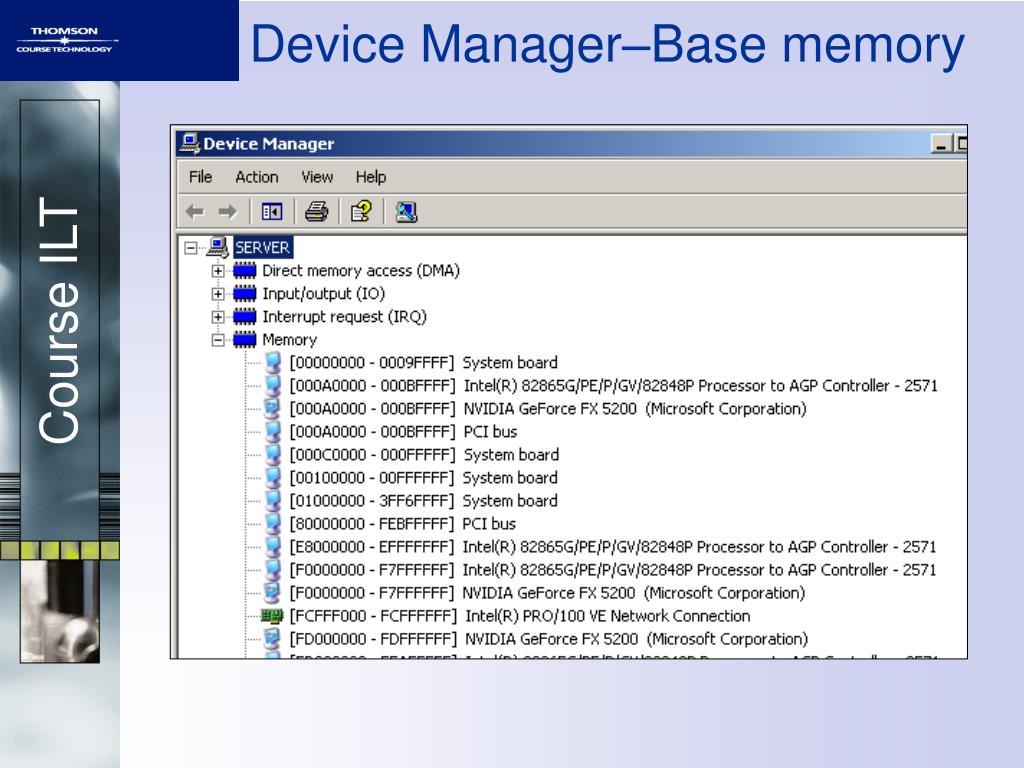Select [000A0000 - 000BFFFF] Intel AGP Controller entry text

click(x=614, y=386)
